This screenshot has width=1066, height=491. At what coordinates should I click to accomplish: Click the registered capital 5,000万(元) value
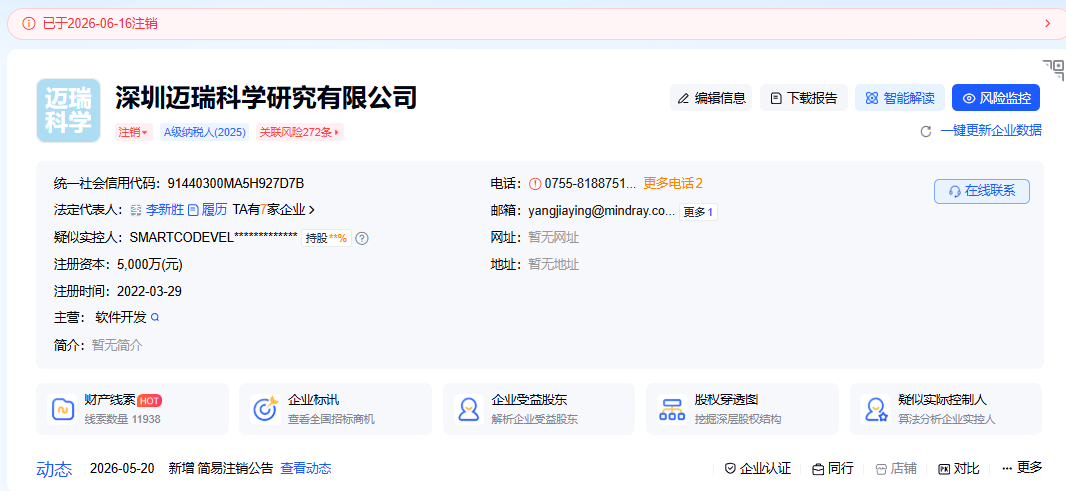tap(150, 265)
